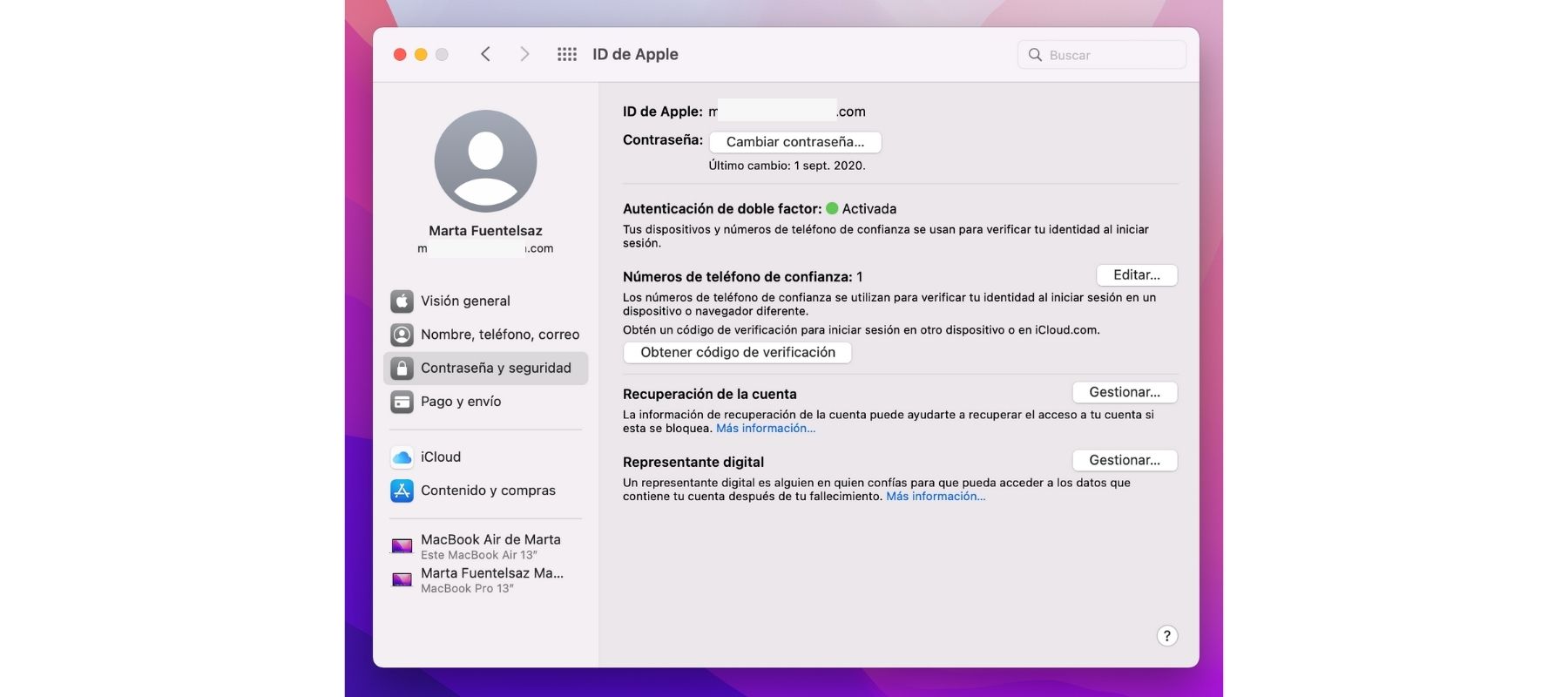1568x697 pixels.
Task: Open Más información link under Representante digital
Action: tap(936, 497)
